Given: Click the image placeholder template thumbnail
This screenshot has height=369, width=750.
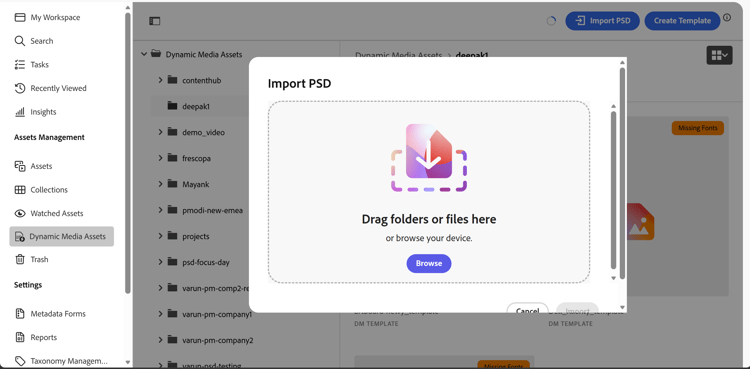Looking at the screenshot, I should [640, 221].
